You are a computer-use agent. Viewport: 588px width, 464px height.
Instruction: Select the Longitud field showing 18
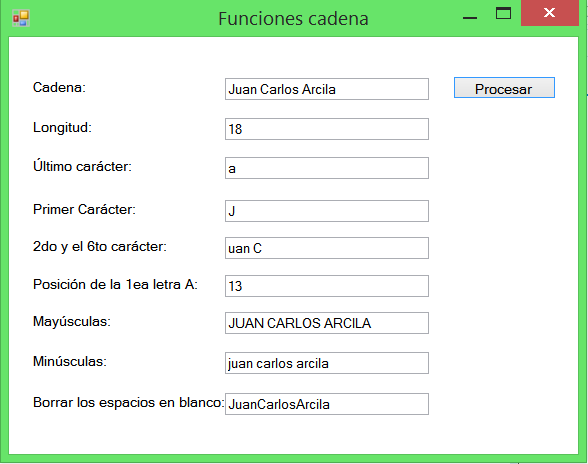point(327,129)
